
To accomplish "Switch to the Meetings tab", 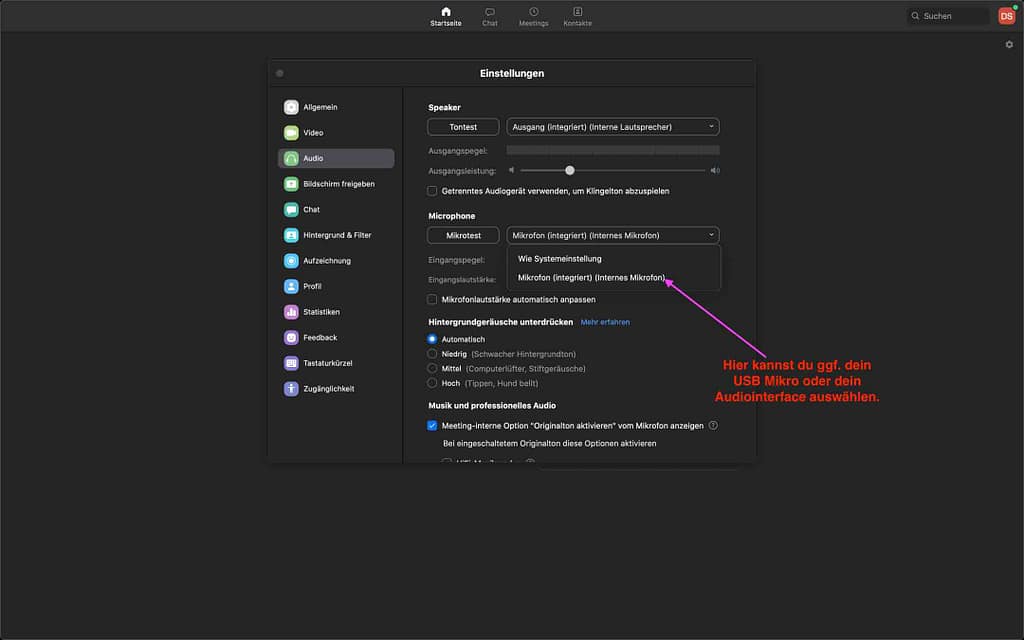I will (533, 16).
